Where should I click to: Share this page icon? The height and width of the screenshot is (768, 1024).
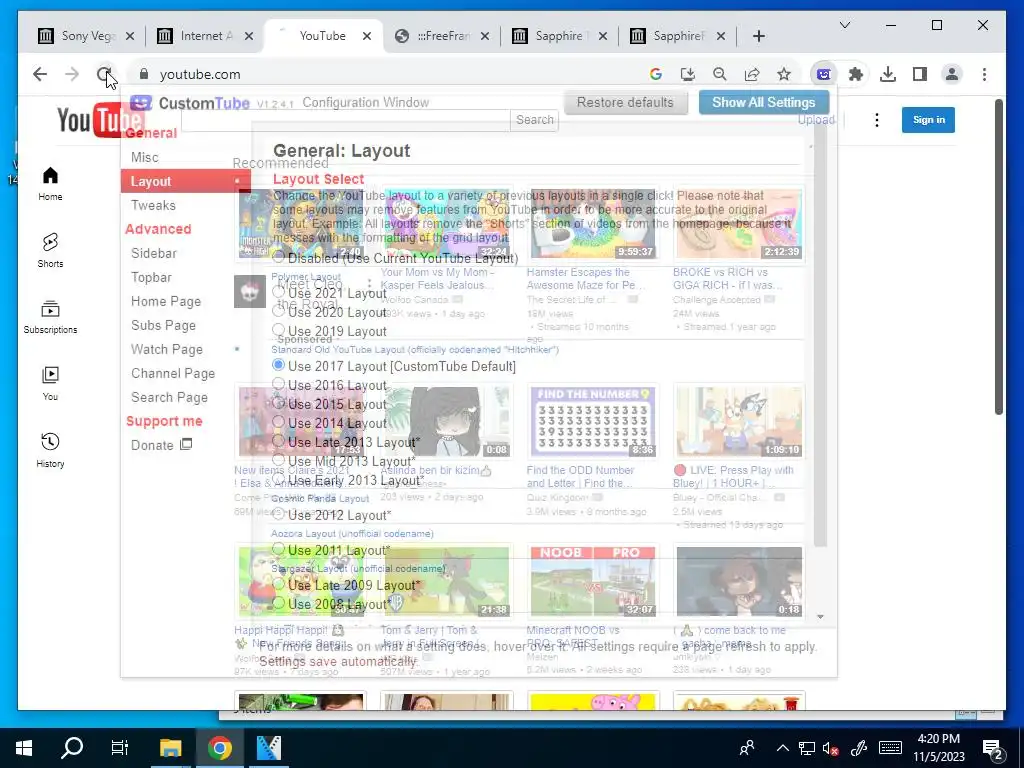(752, 74)
